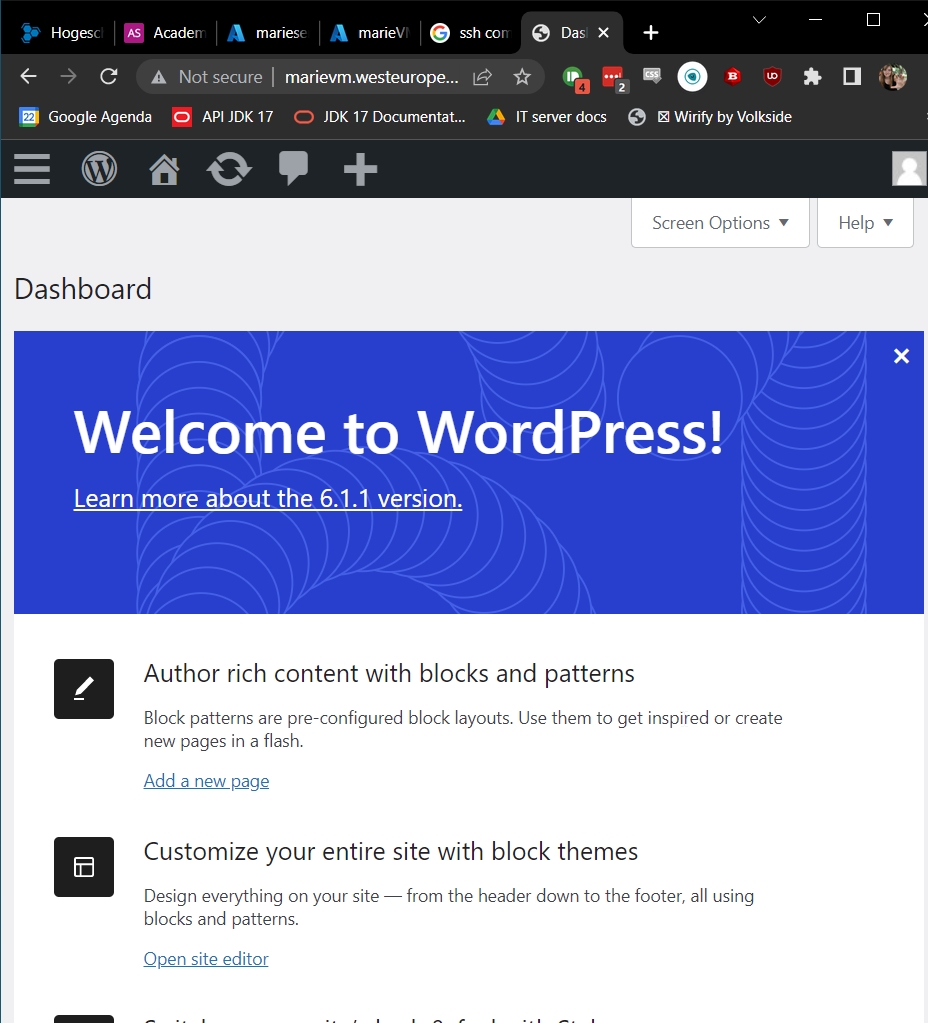Go back with the browser back arrow
928x1023 pixels.
[x=29, y=77]
